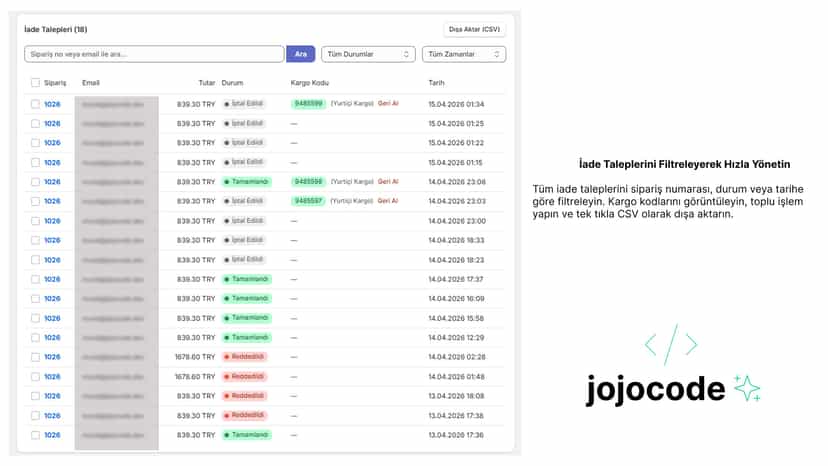
Task: Click the Tarih column header
Action: [436, 83]
